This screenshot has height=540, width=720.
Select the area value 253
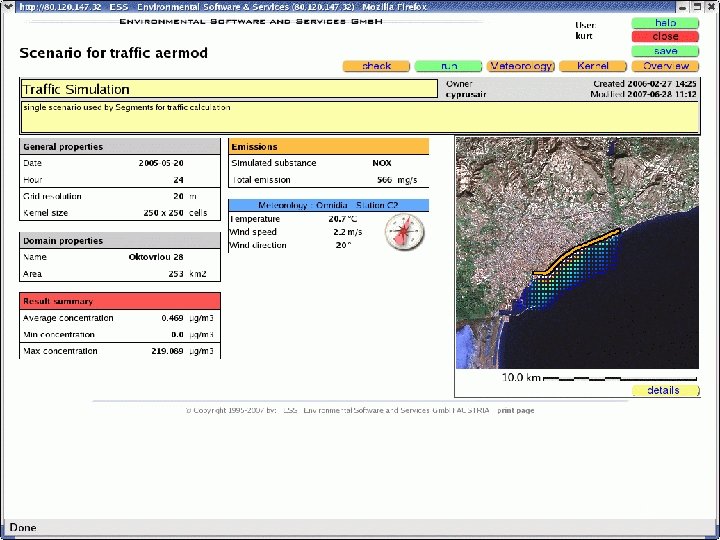pos(176,274)
